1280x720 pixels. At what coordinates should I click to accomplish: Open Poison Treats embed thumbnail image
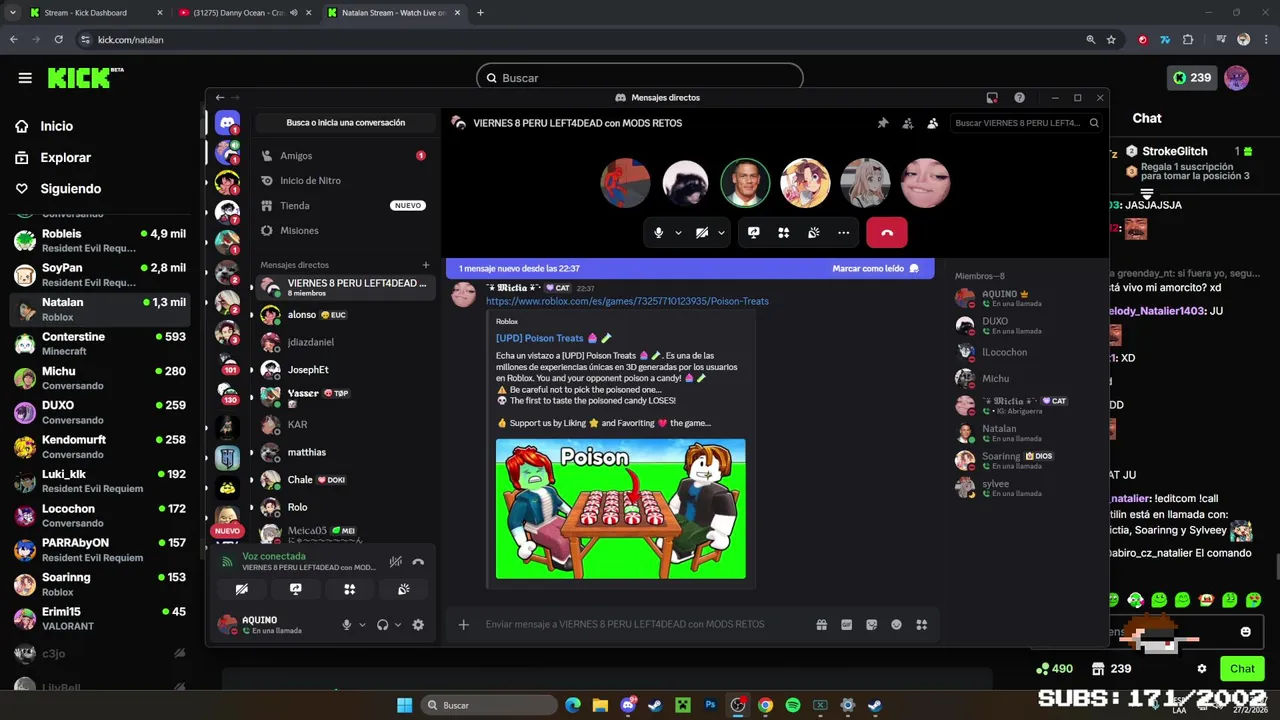point(620,509)
